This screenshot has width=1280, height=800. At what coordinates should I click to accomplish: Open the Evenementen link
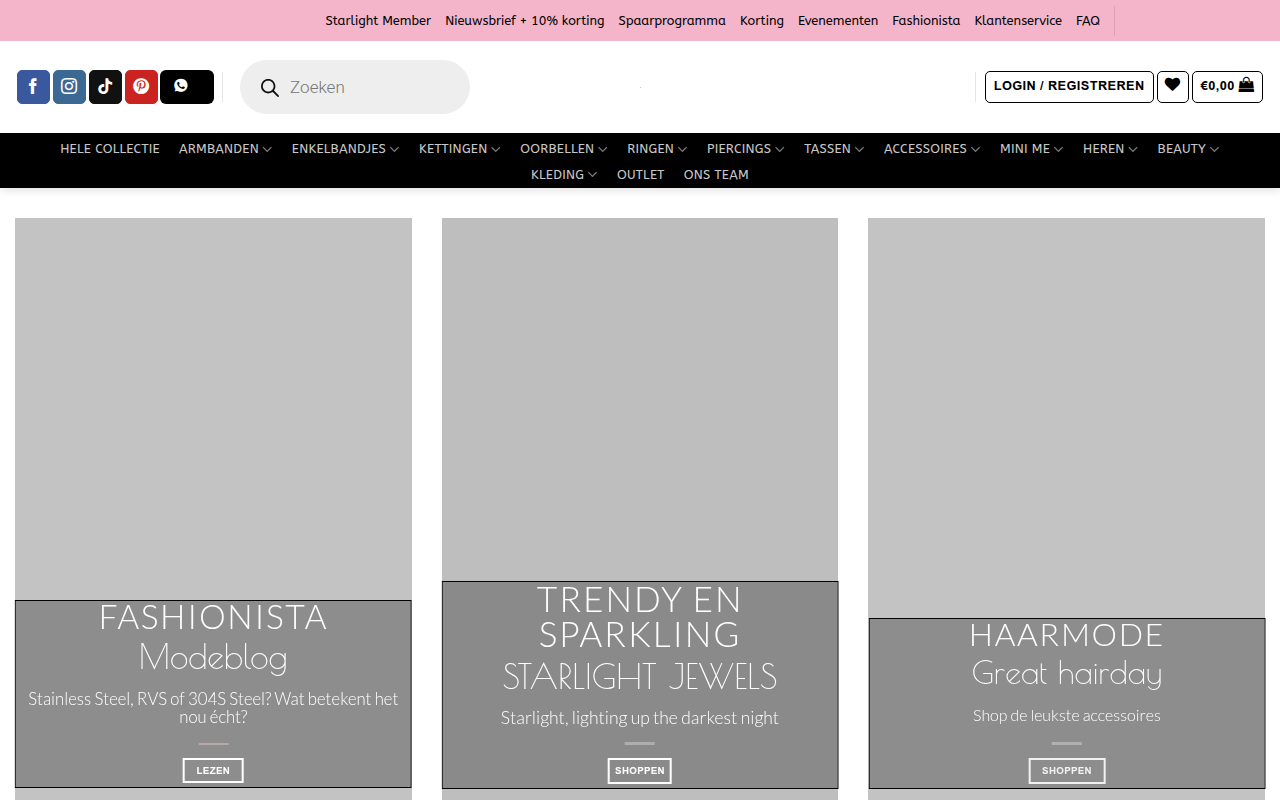838,21
